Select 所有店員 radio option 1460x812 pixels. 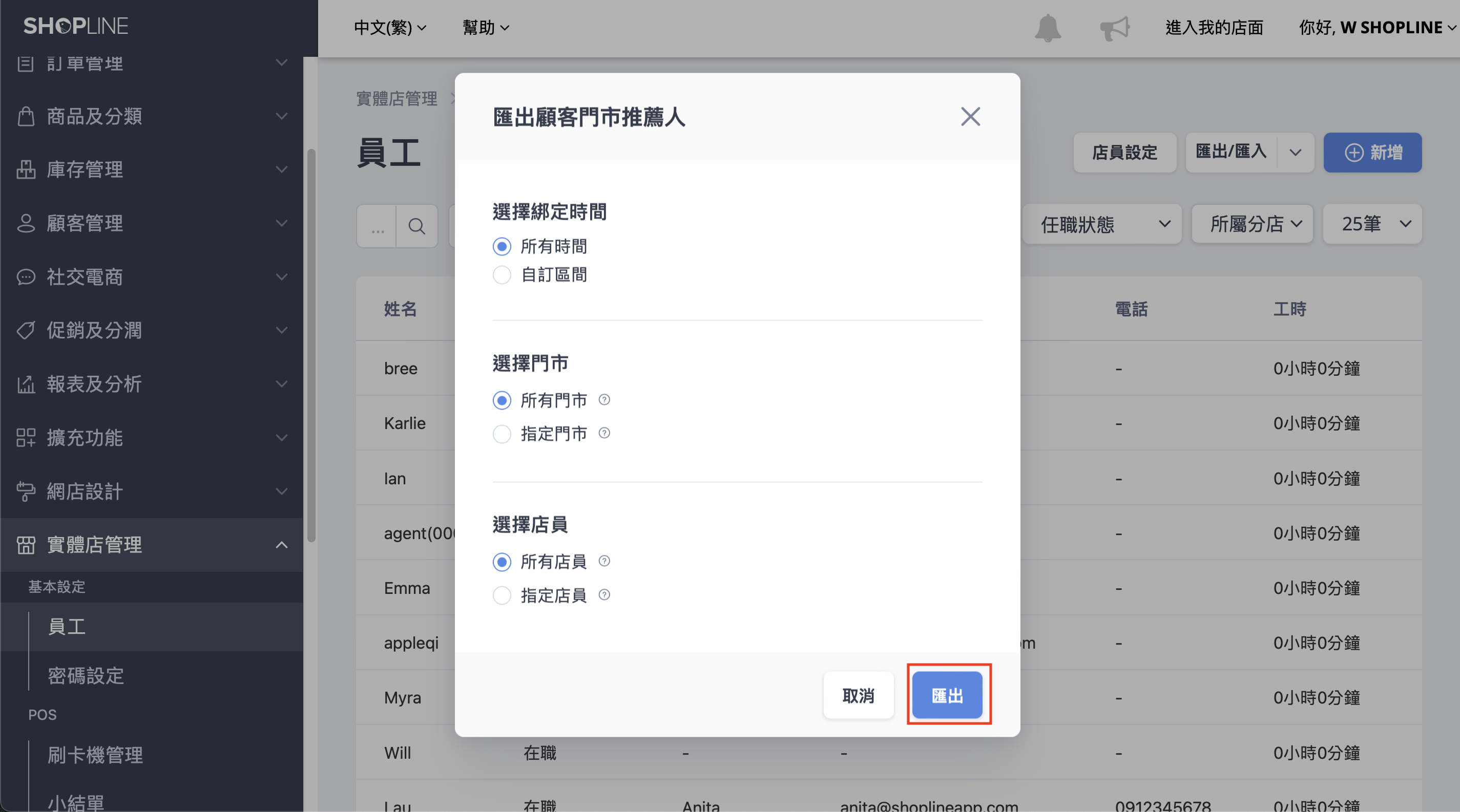click(x=502, y=562)
